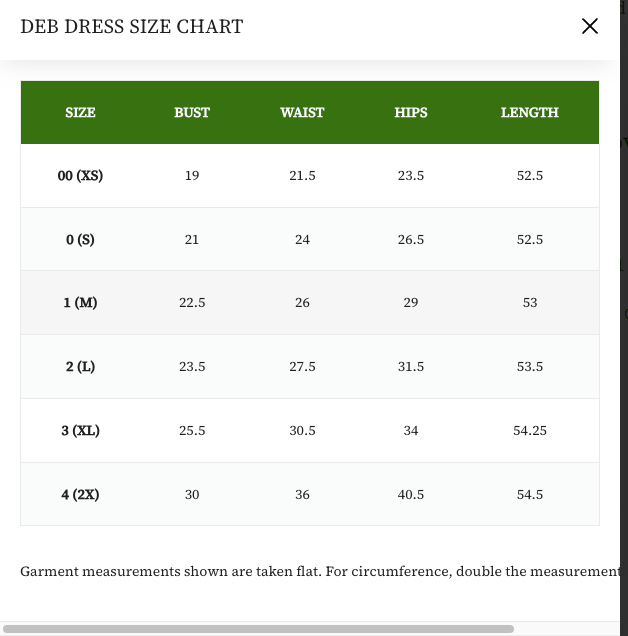Click the BUST column header
Screen dimensions: 628x636
pos(192,112)
